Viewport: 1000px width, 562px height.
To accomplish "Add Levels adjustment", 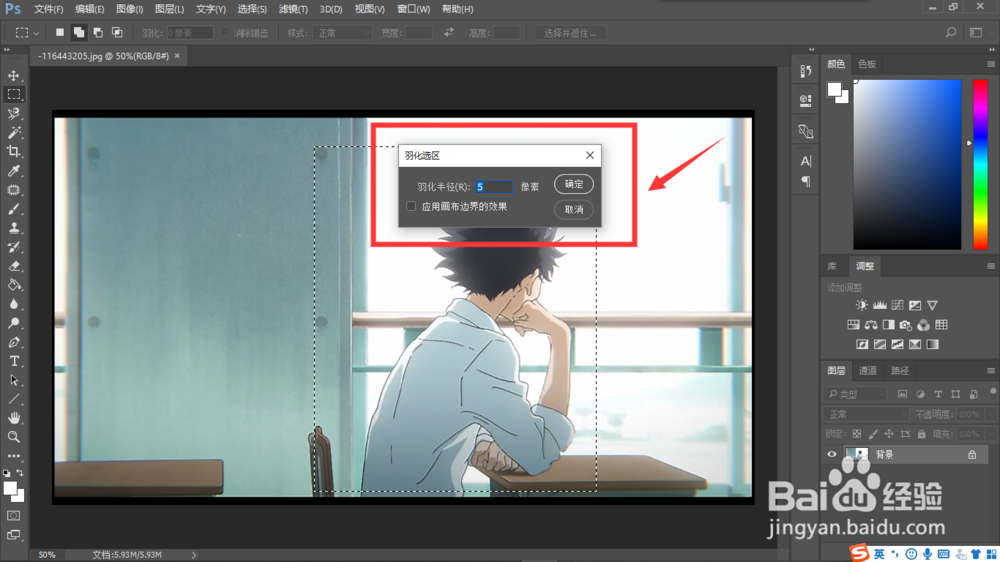I will (879, 305).
